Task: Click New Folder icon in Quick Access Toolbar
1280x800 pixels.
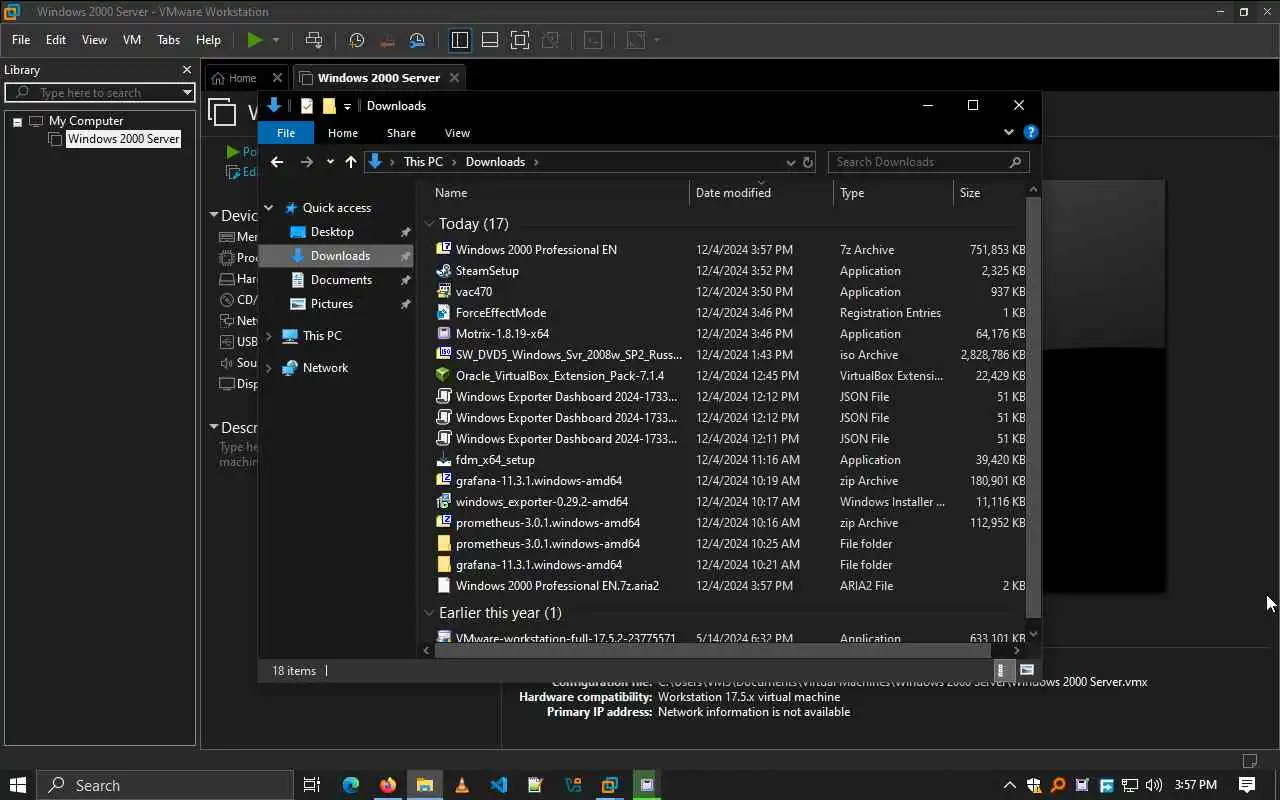Action: (x=329, y=106)
